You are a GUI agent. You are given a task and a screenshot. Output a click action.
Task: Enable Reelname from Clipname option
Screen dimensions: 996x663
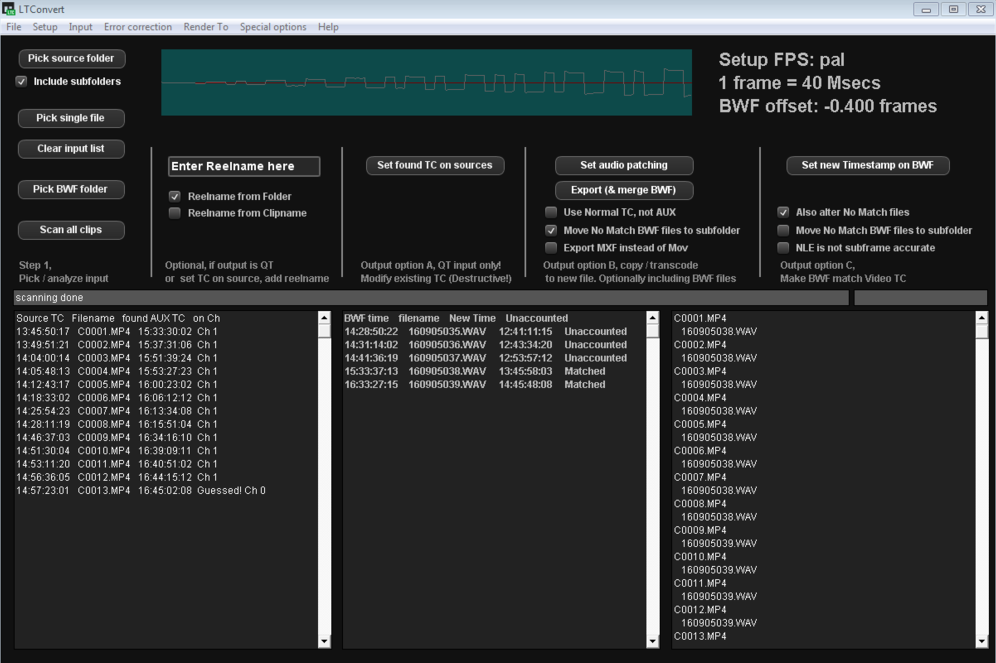coord(175,213)
